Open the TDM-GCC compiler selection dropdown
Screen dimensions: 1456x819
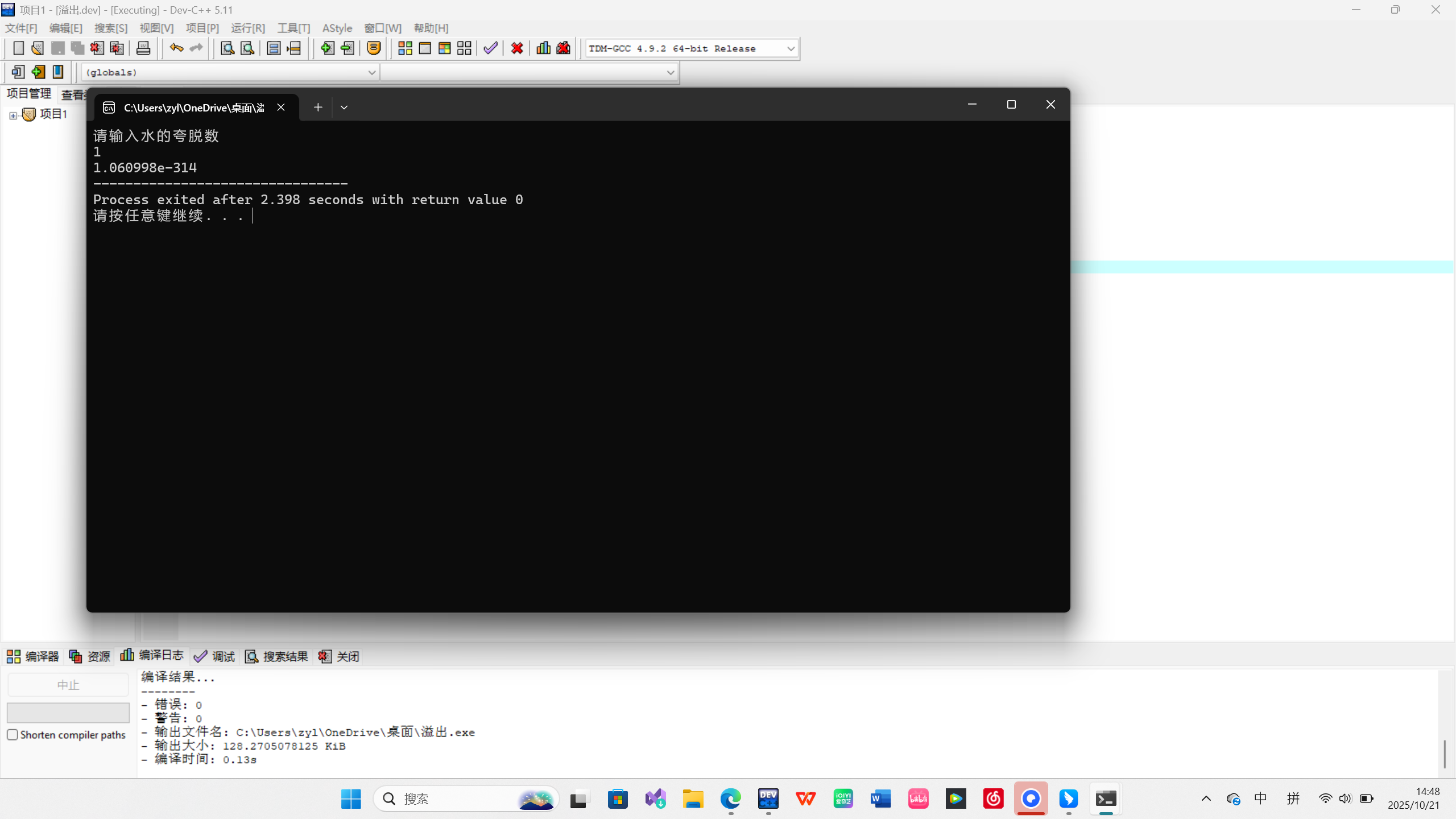click(791, 49)
